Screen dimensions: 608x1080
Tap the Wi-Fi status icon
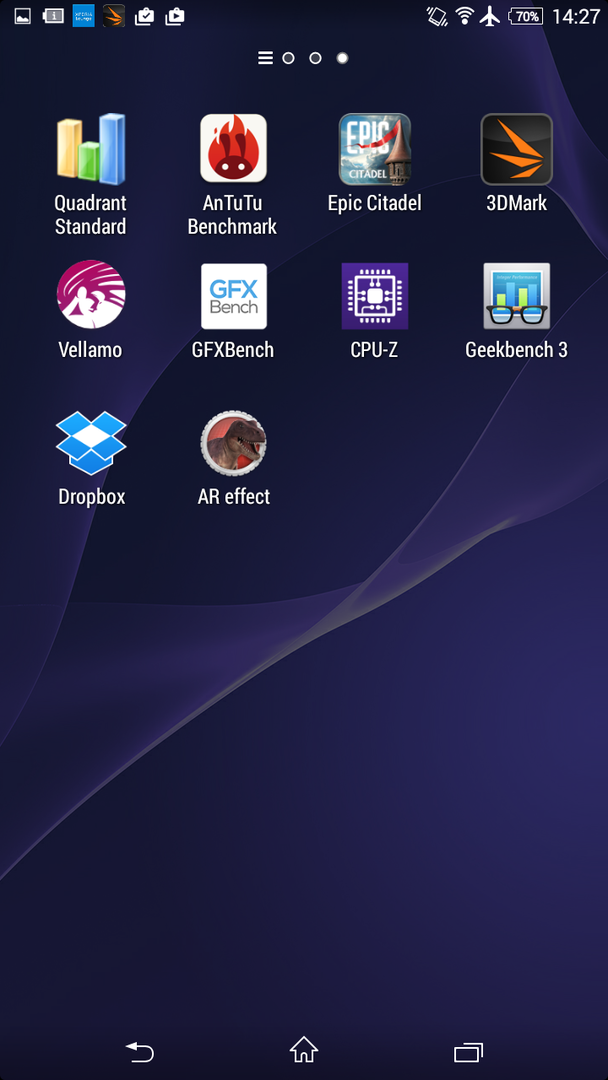coord(465,16)
